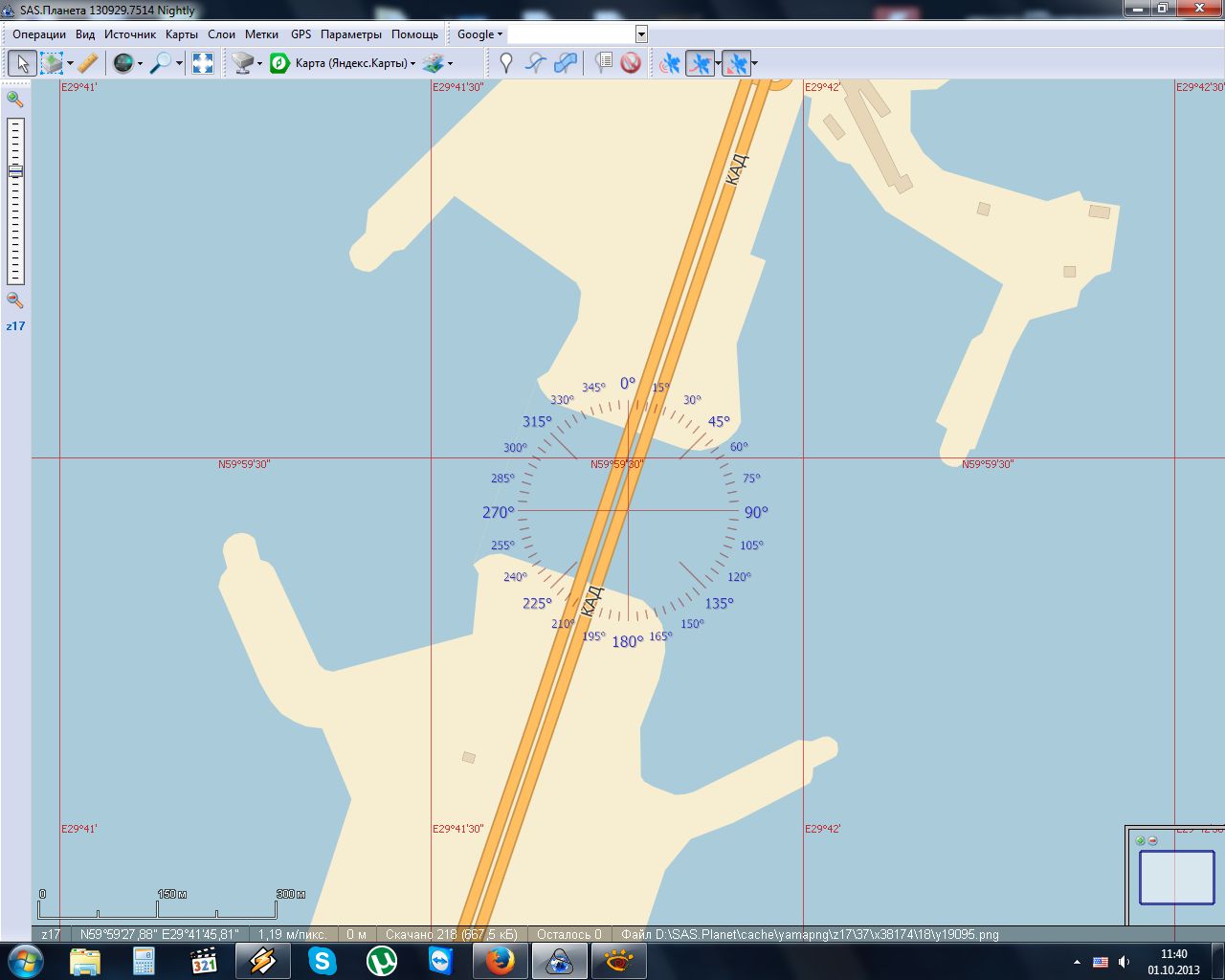
Task: Activate the ruler distance measurement tool
Action: coord(87,64)
